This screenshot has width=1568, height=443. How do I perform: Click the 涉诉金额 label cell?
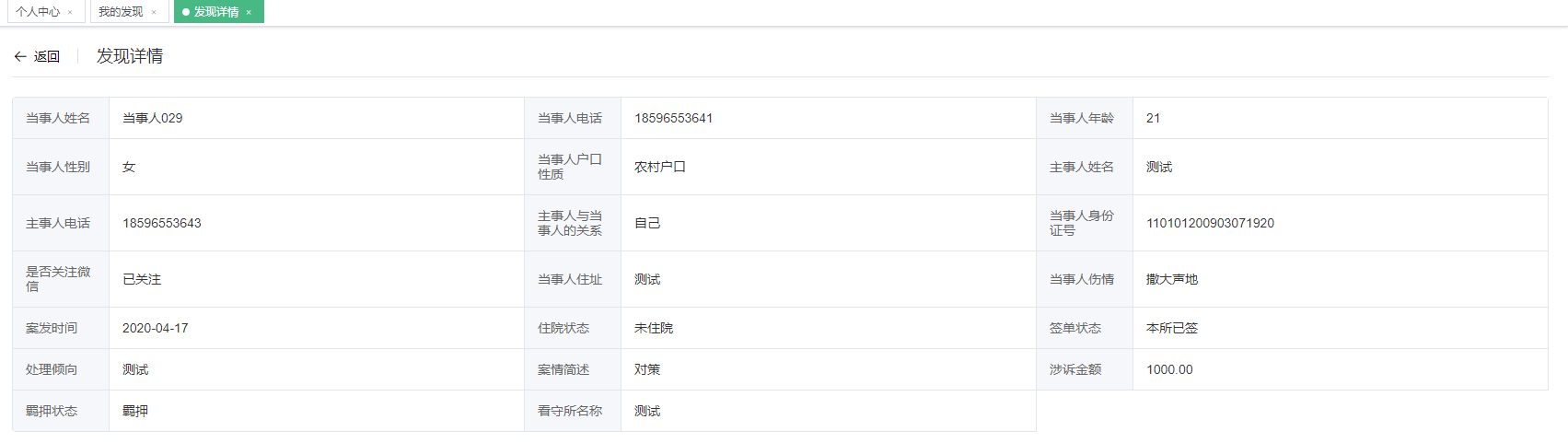[1085, 369]
